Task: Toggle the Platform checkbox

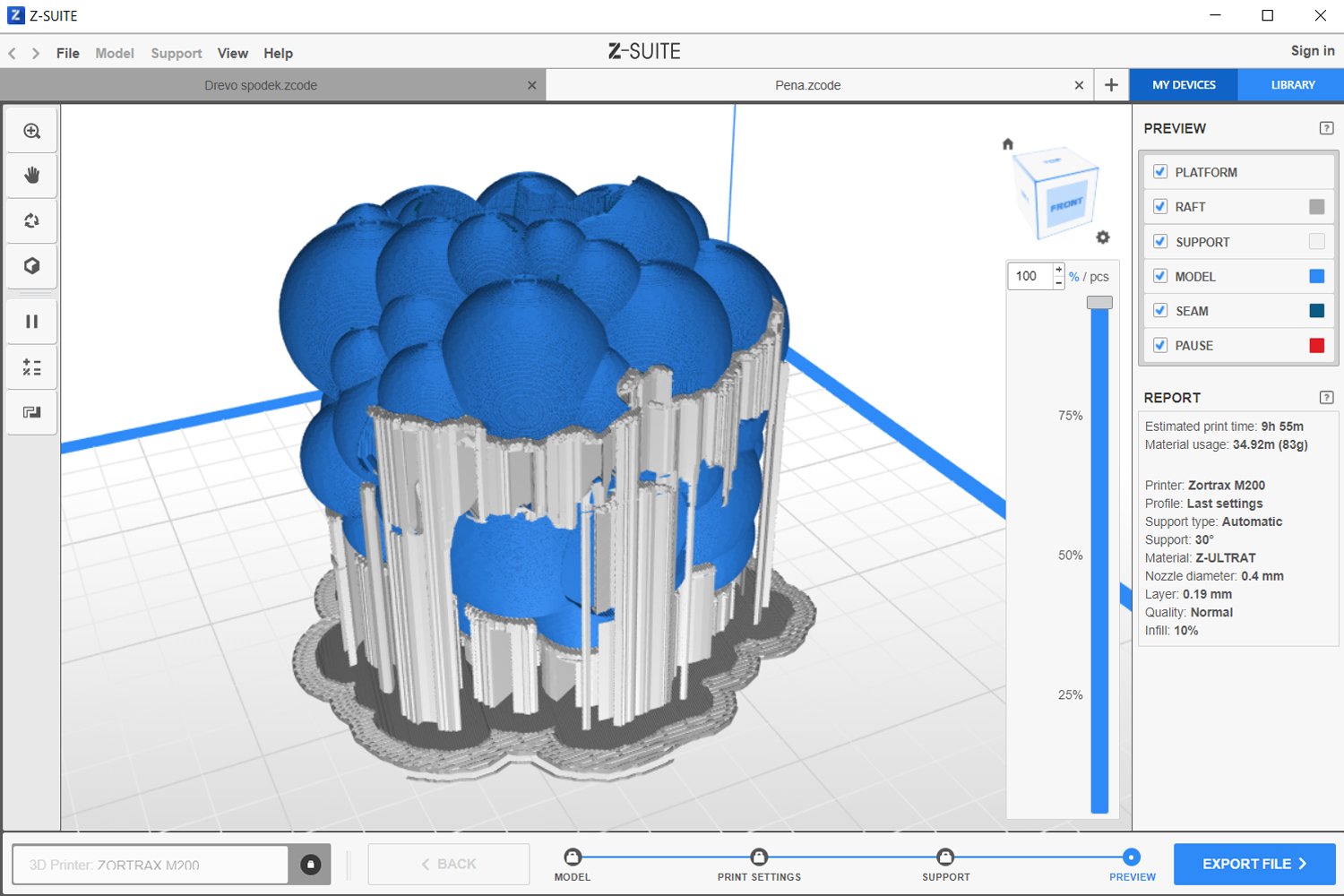Action: 1160,171
